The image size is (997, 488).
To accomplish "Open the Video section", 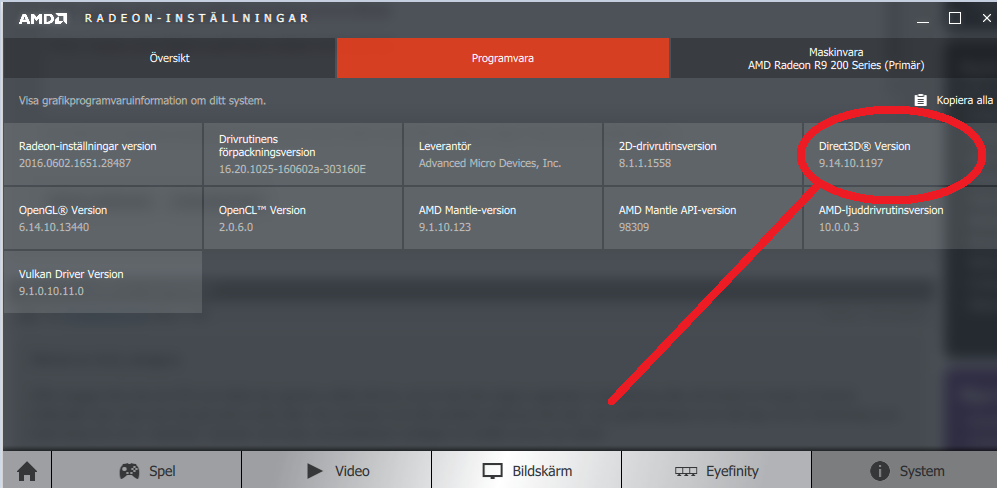I will [336, 470].
